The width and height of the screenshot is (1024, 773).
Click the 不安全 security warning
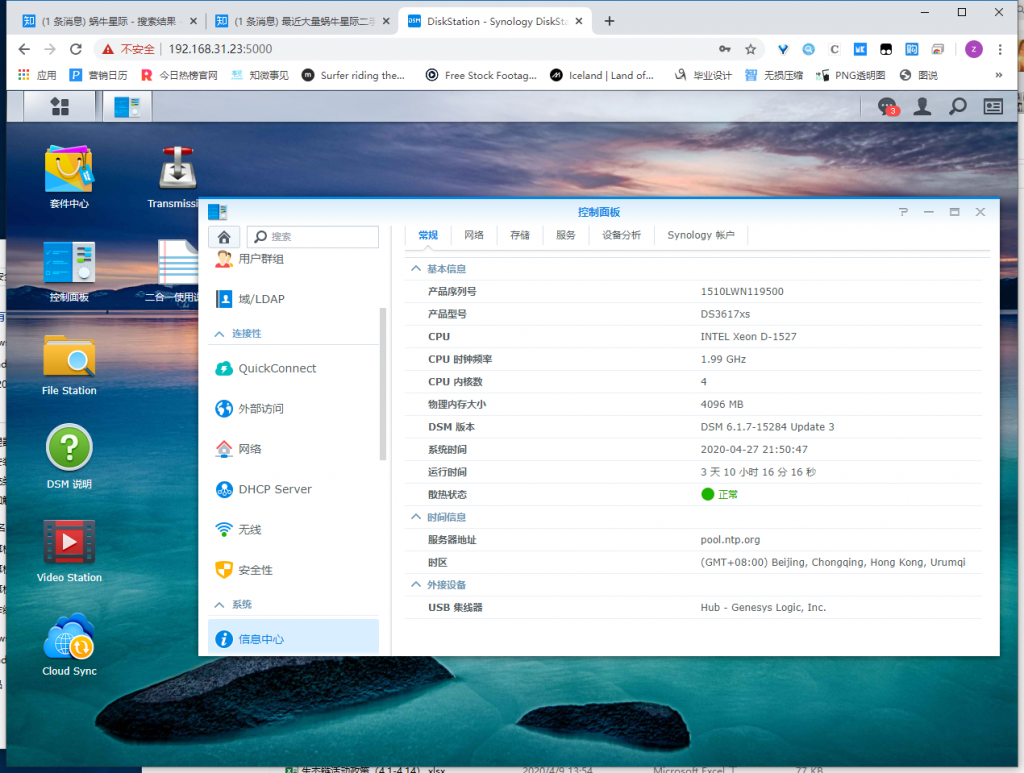129,49
